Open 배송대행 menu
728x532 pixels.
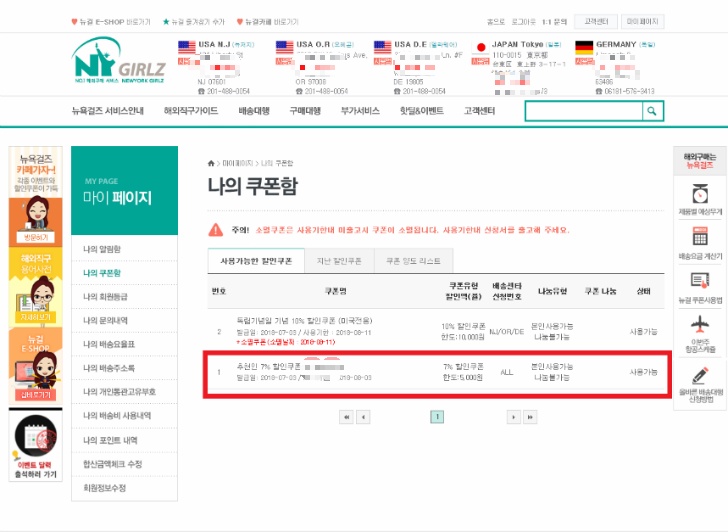(254, 111)
